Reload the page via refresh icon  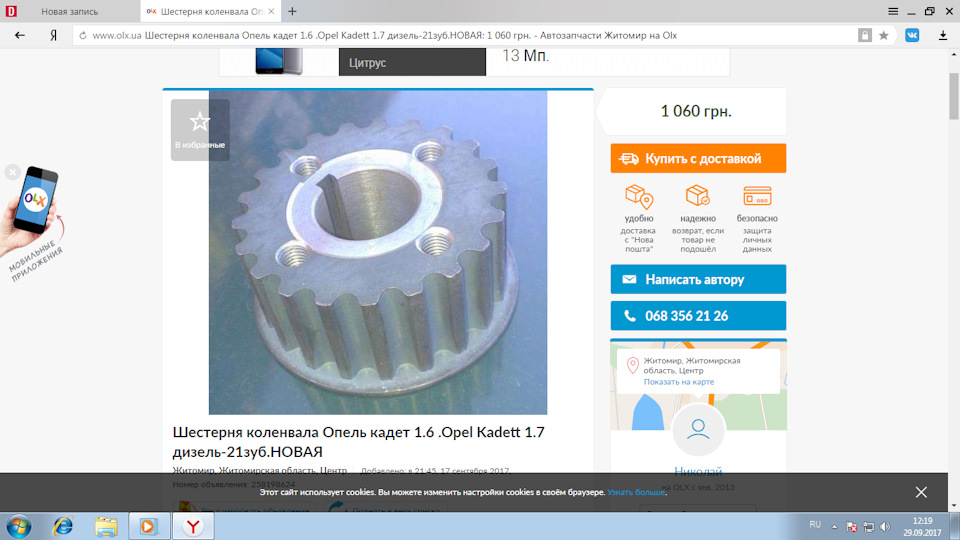[x=83, y=36]
